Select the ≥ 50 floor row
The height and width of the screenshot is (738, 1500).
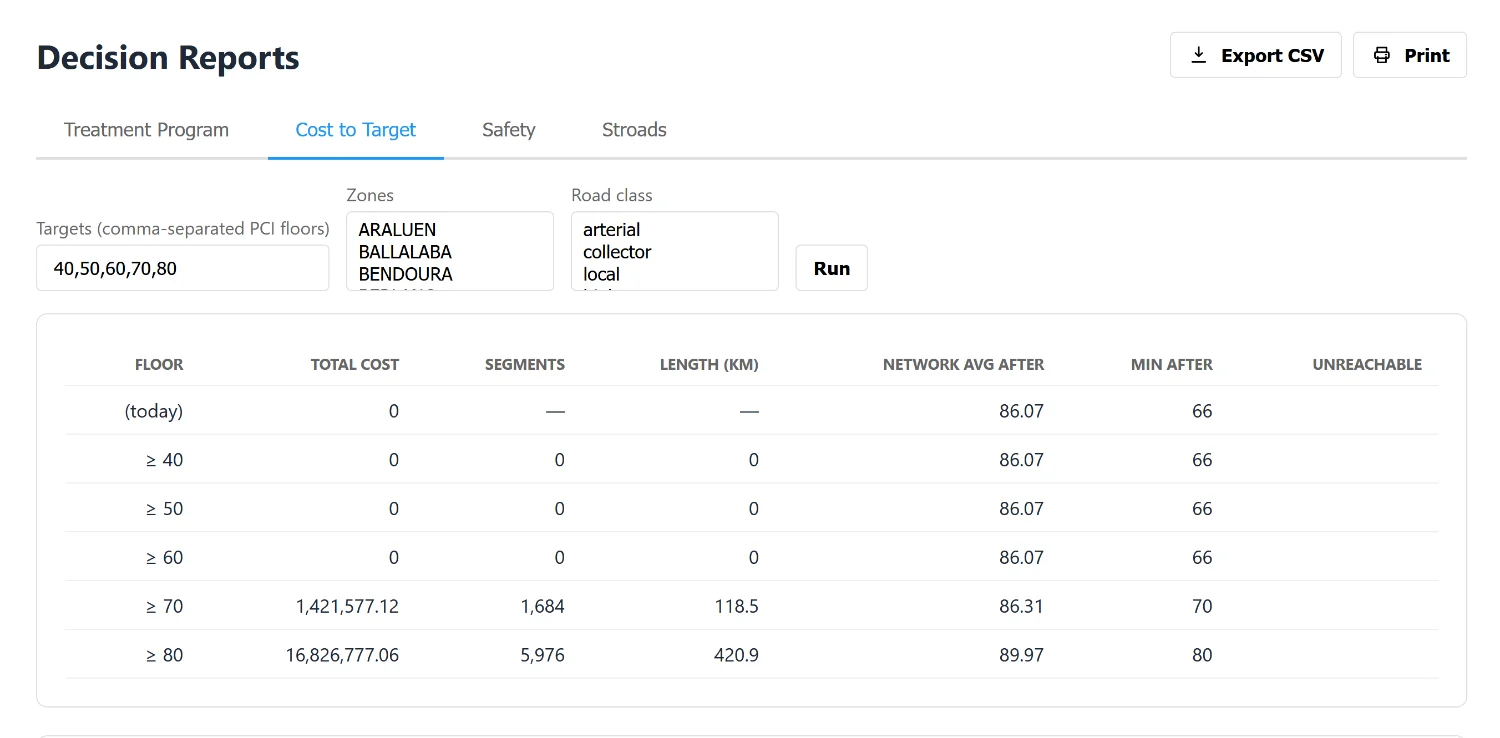752,509
